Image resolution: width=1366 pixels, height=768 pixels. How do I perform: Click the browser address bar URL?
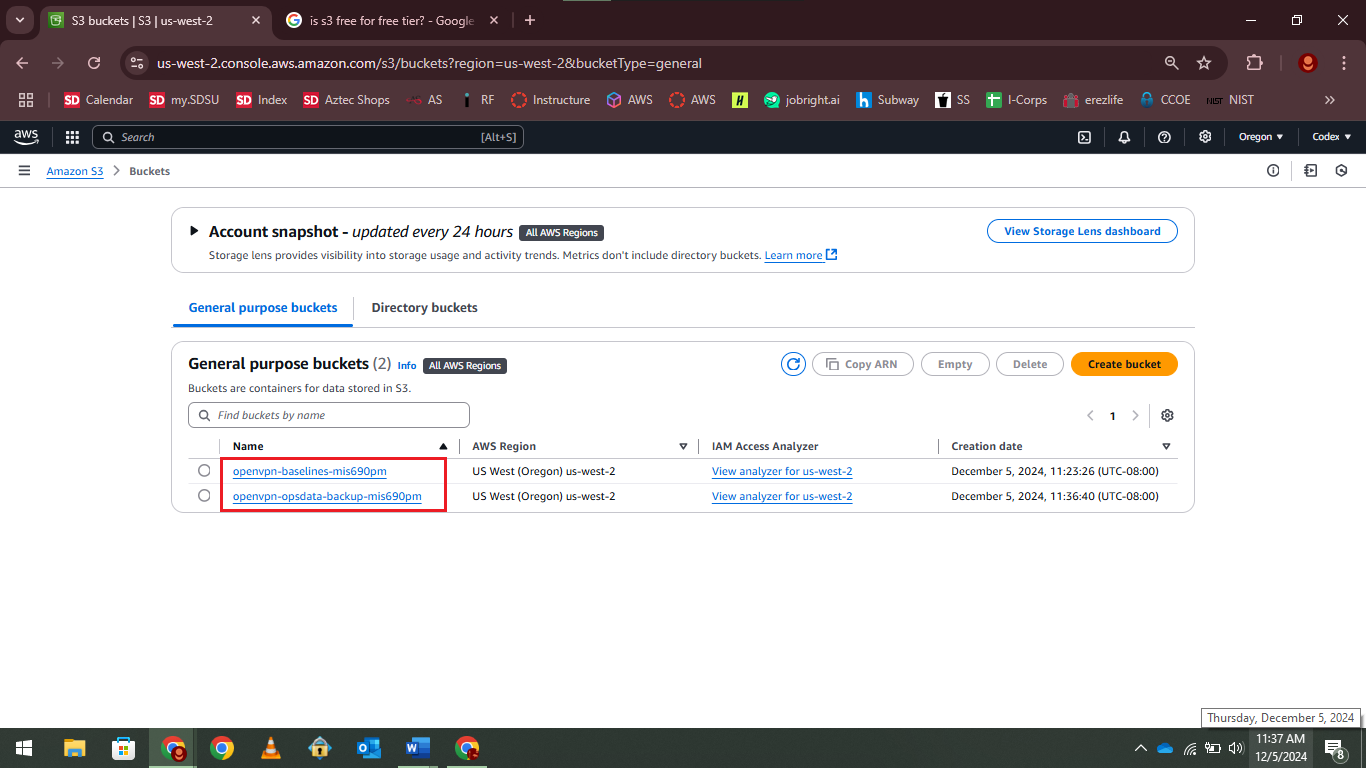pyautogui.click(x=430, y=63)
